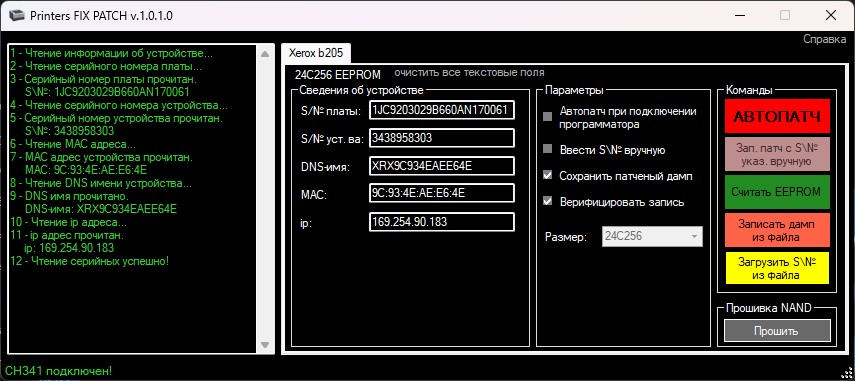Click 'Записать дамп из файла' button
855x381 pixels.
(x=777, y=231)
